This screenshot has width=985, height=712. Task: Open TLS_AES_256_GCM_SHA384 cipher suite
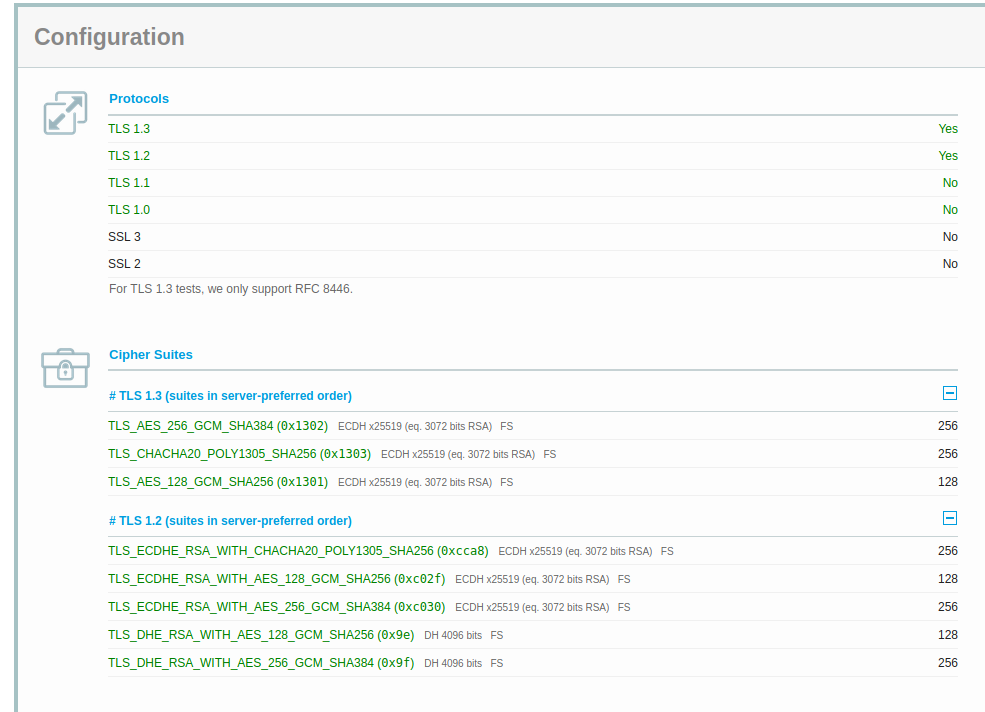click(x=218, y=426)
